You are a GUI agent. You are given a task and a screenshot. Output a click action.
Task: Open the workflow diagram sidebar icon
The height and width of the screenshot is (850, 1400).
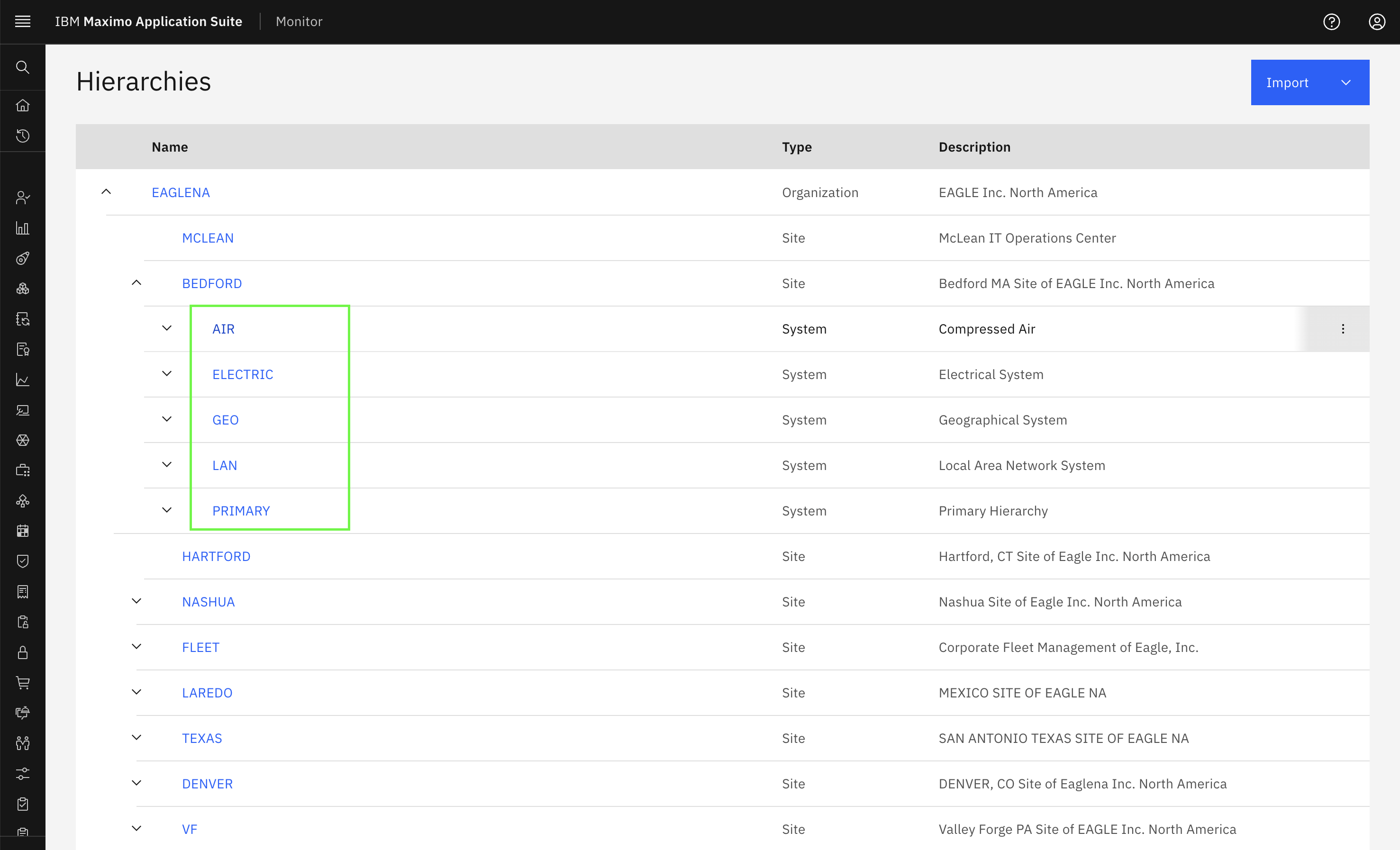tap(23, 500)
